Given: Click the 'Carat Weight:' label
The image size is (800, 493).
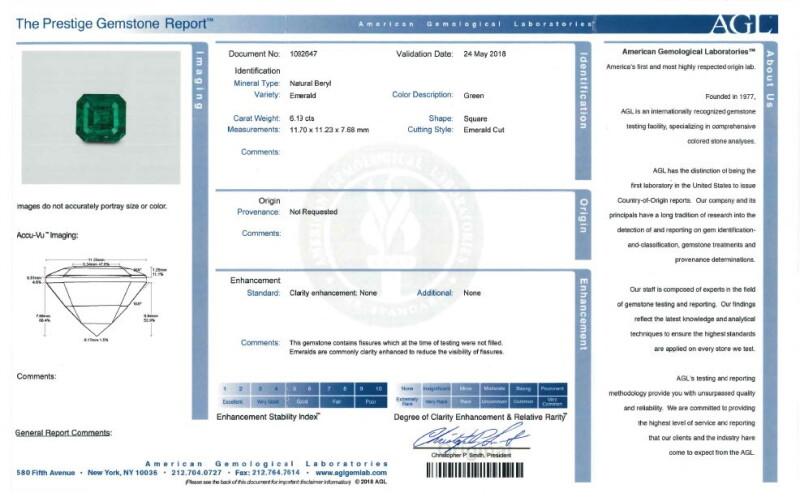Looking at the screenshot, I should 257,118.
